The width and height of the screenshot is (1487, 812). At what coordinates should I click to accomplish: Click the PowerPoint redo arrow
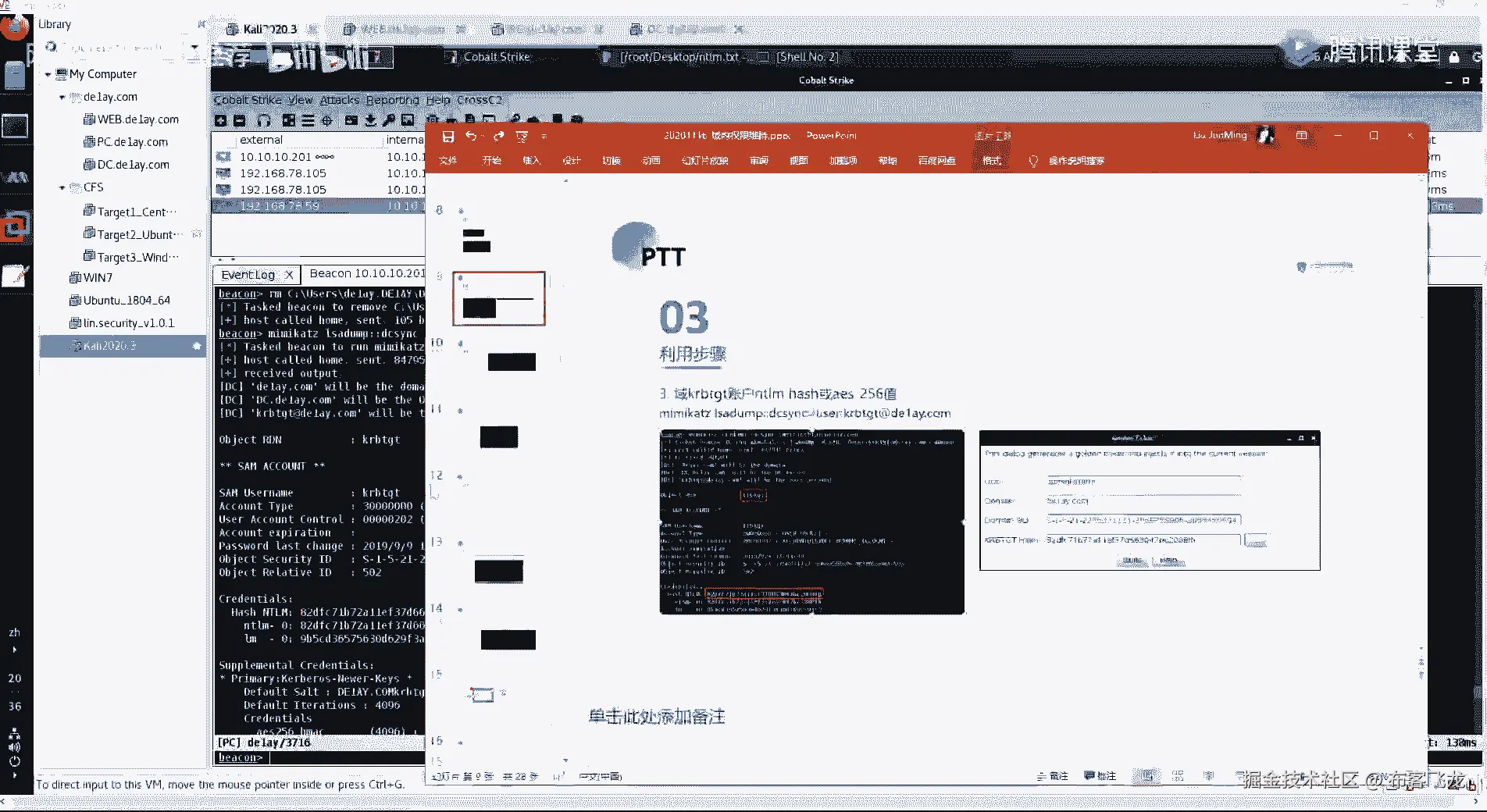(499, 136)
